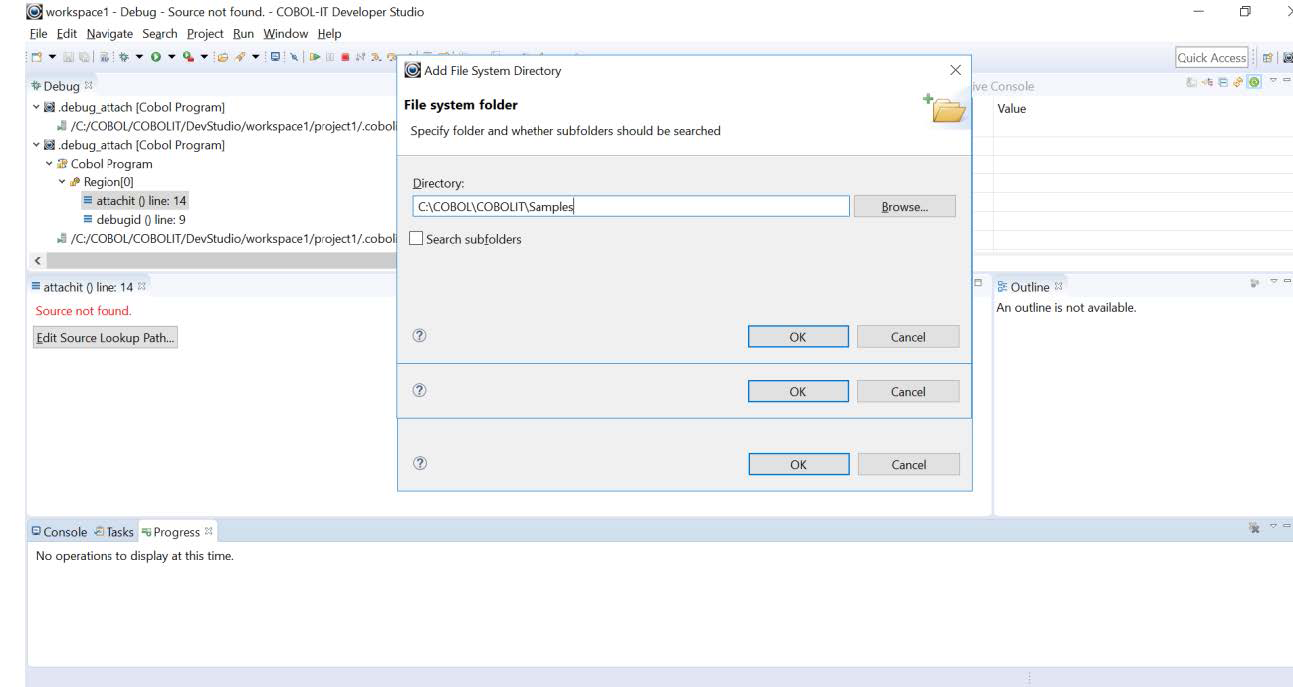Screen dimensions: 1293x687
Task: Open the Run menu
Action: click(244, 33)
